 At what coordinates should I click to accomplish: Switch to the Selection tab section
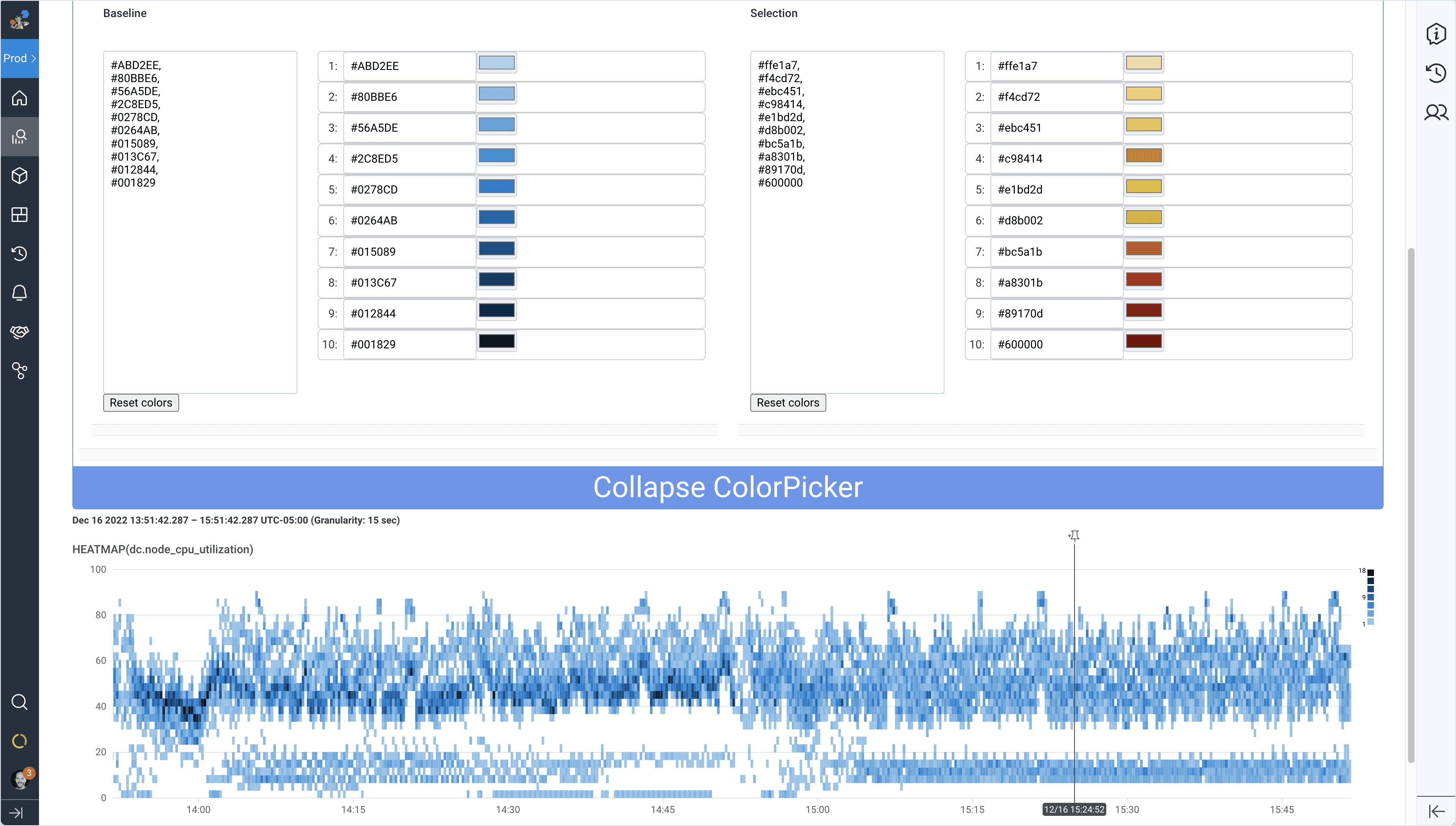tap(774, 13)
